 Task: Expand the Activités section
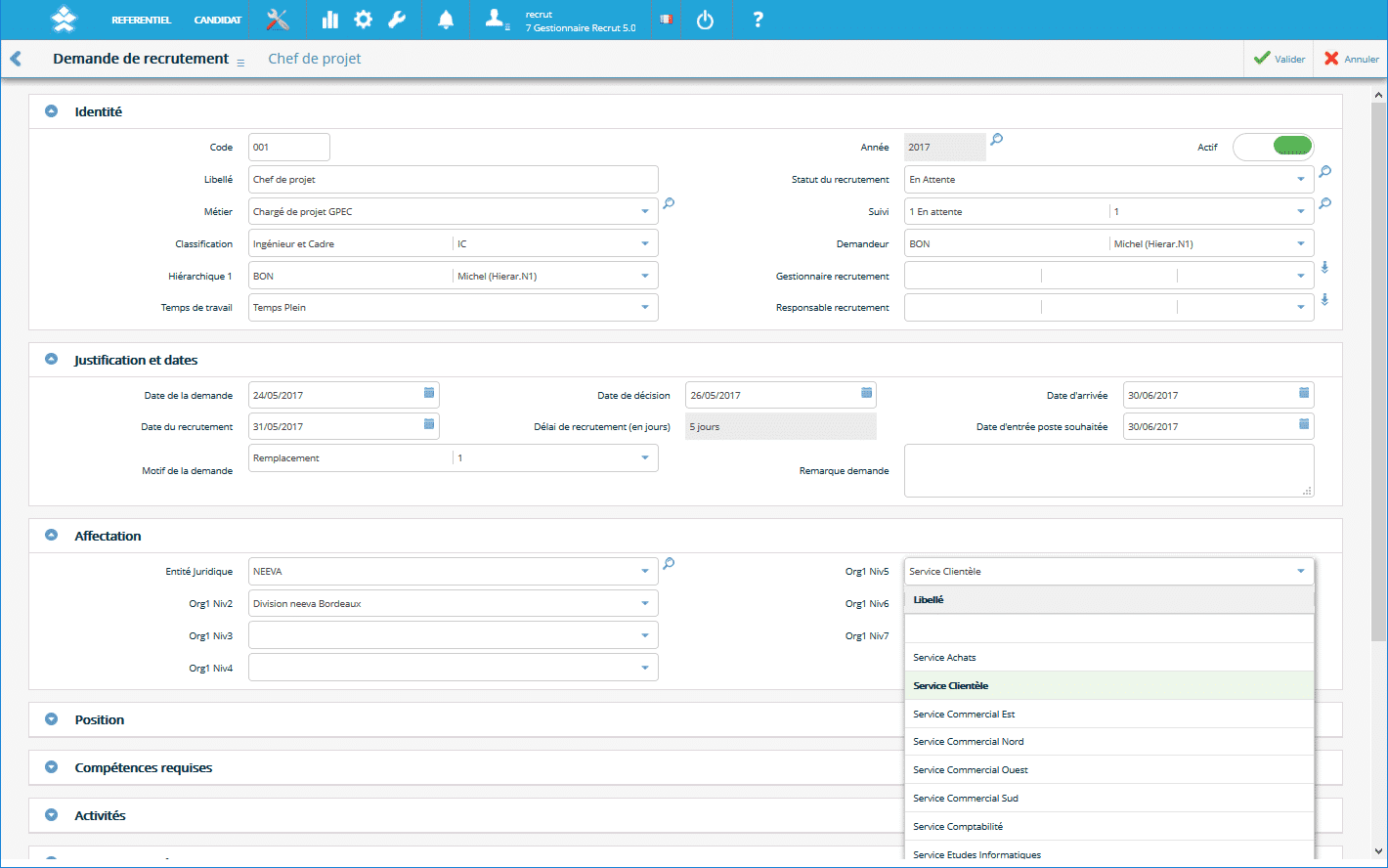coord(52,815)
